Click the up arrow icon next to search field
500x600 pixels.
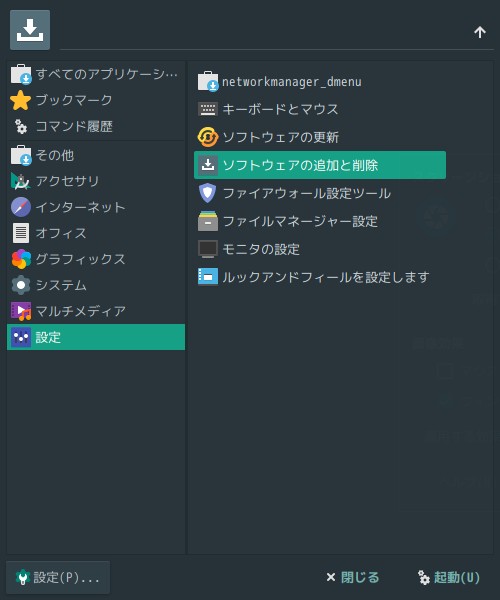point(480,32)
